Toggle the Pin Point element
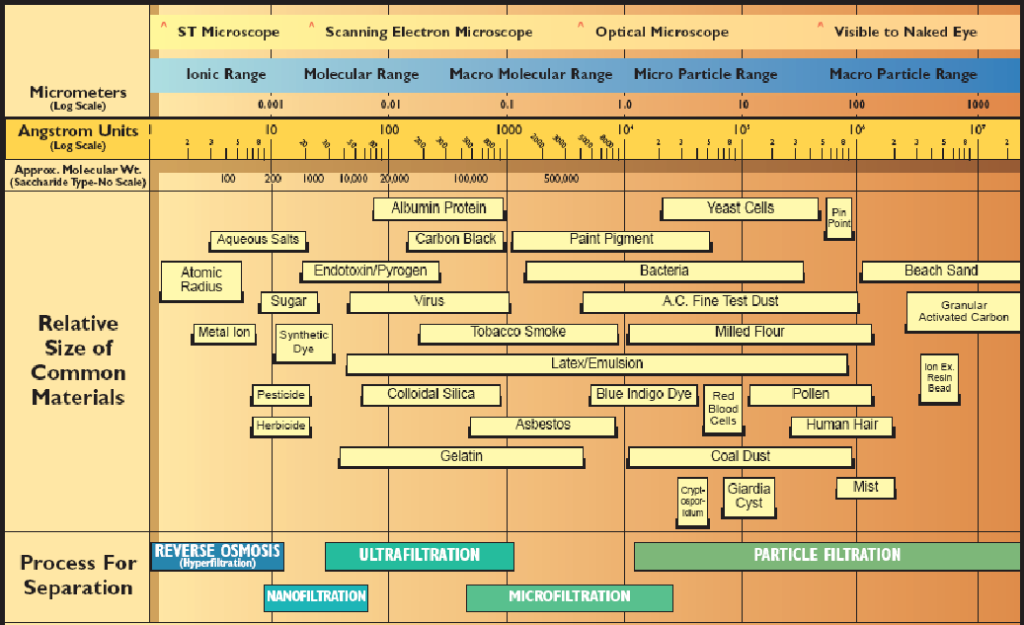 tap(839, 217)
